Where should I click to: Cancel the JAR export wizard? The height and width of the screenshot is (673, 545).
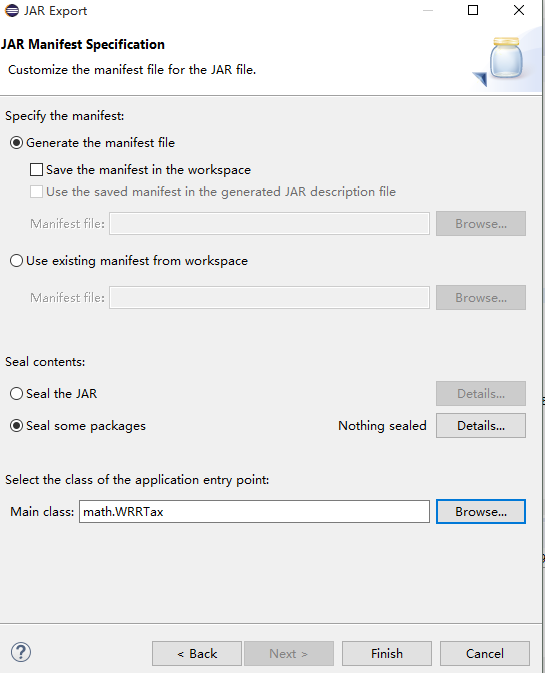click(484, 653)
